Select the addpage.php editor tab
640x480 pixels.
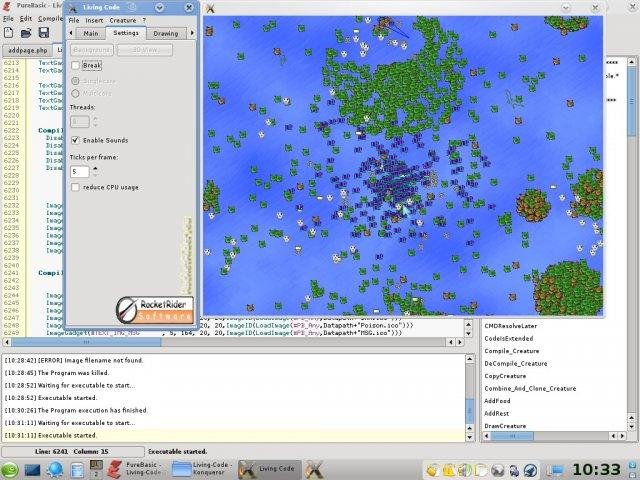27,49
